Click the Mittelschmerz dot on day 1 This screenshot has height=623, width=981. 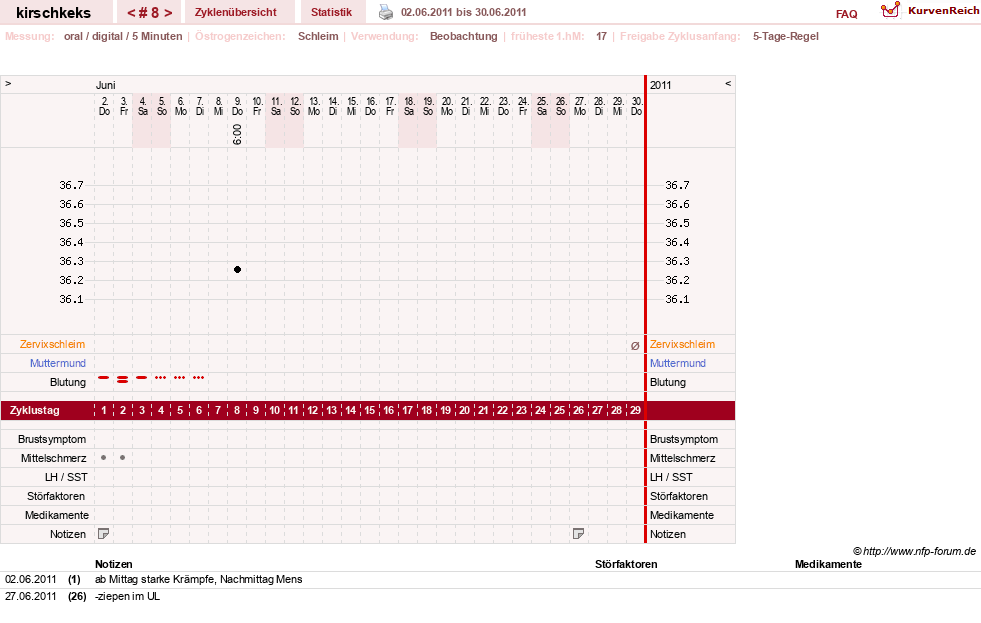103,458
